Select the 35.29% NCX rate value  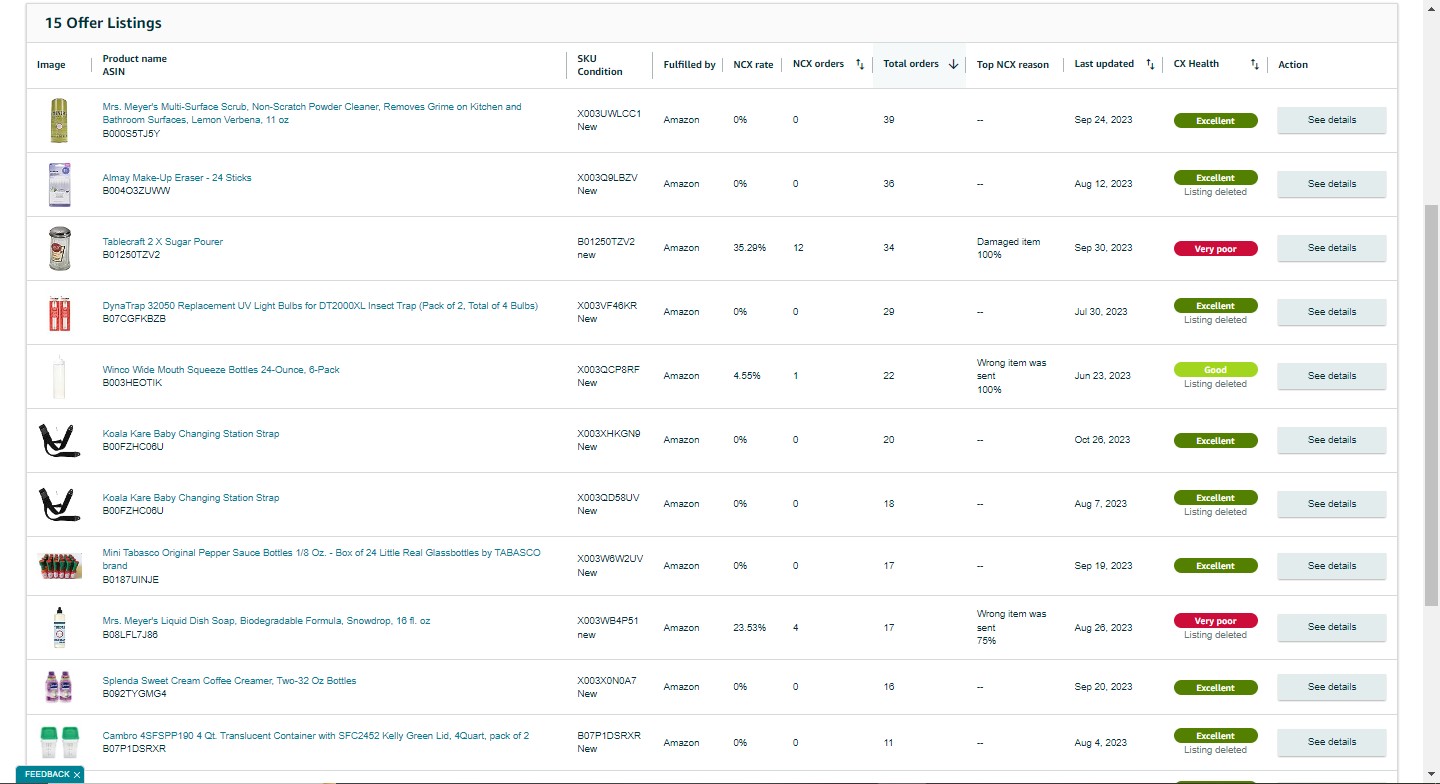(750, 248)
